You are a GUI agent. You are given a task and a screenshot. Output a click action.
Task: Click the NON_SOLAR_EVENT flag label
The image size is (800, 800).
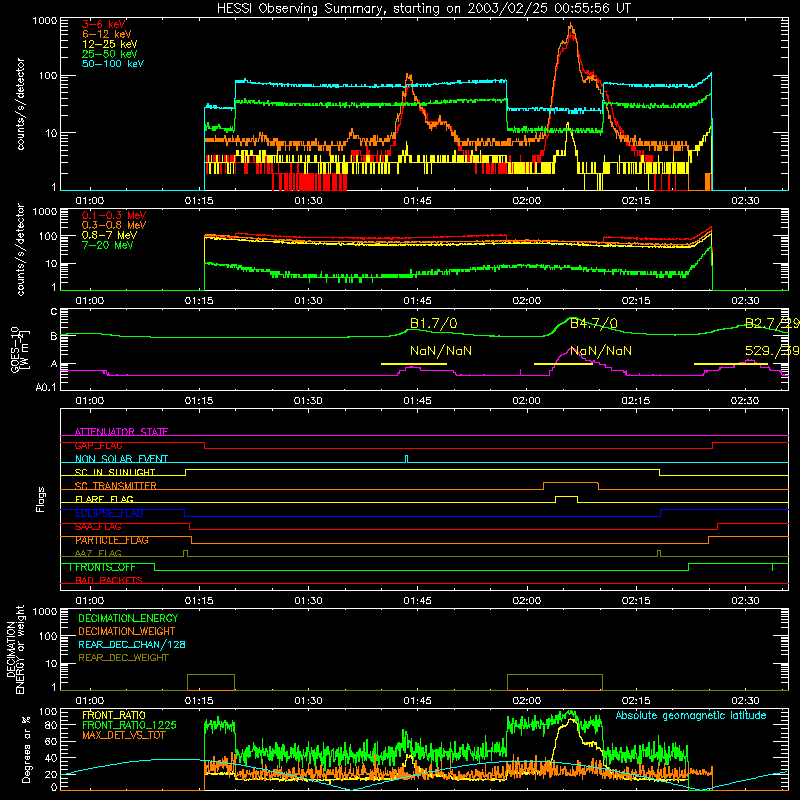[x=121, y=459]
